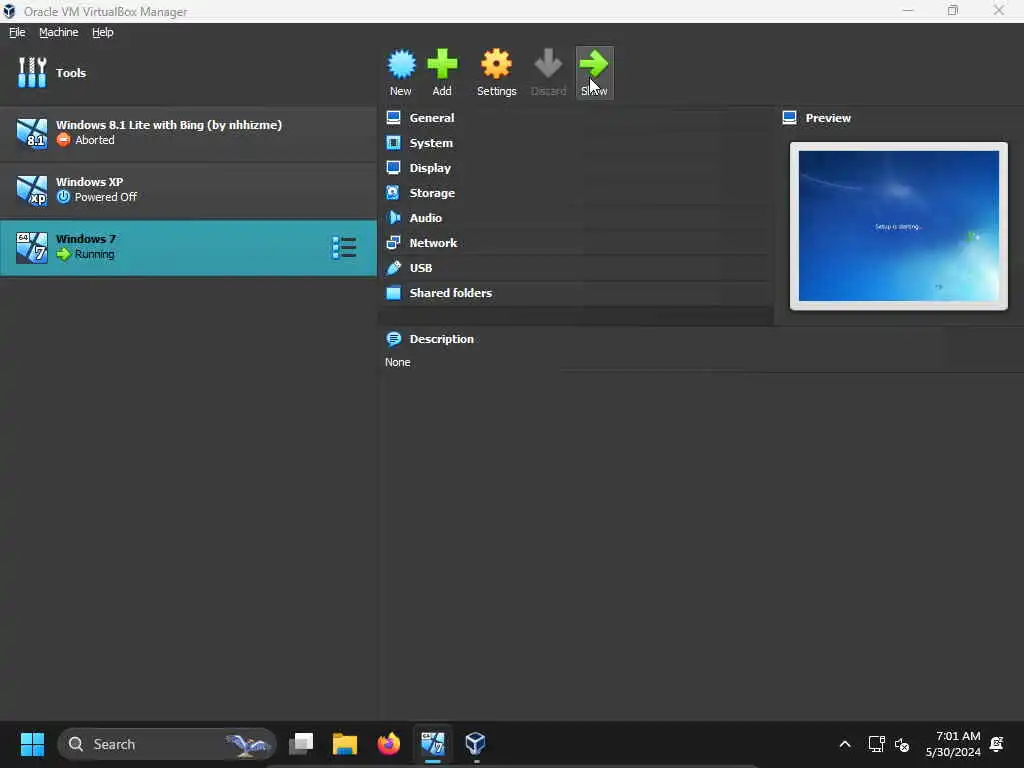This screenshot has height=768, width=1024.
Task: Click the green Add machine icon
Action: coord(442,64)
